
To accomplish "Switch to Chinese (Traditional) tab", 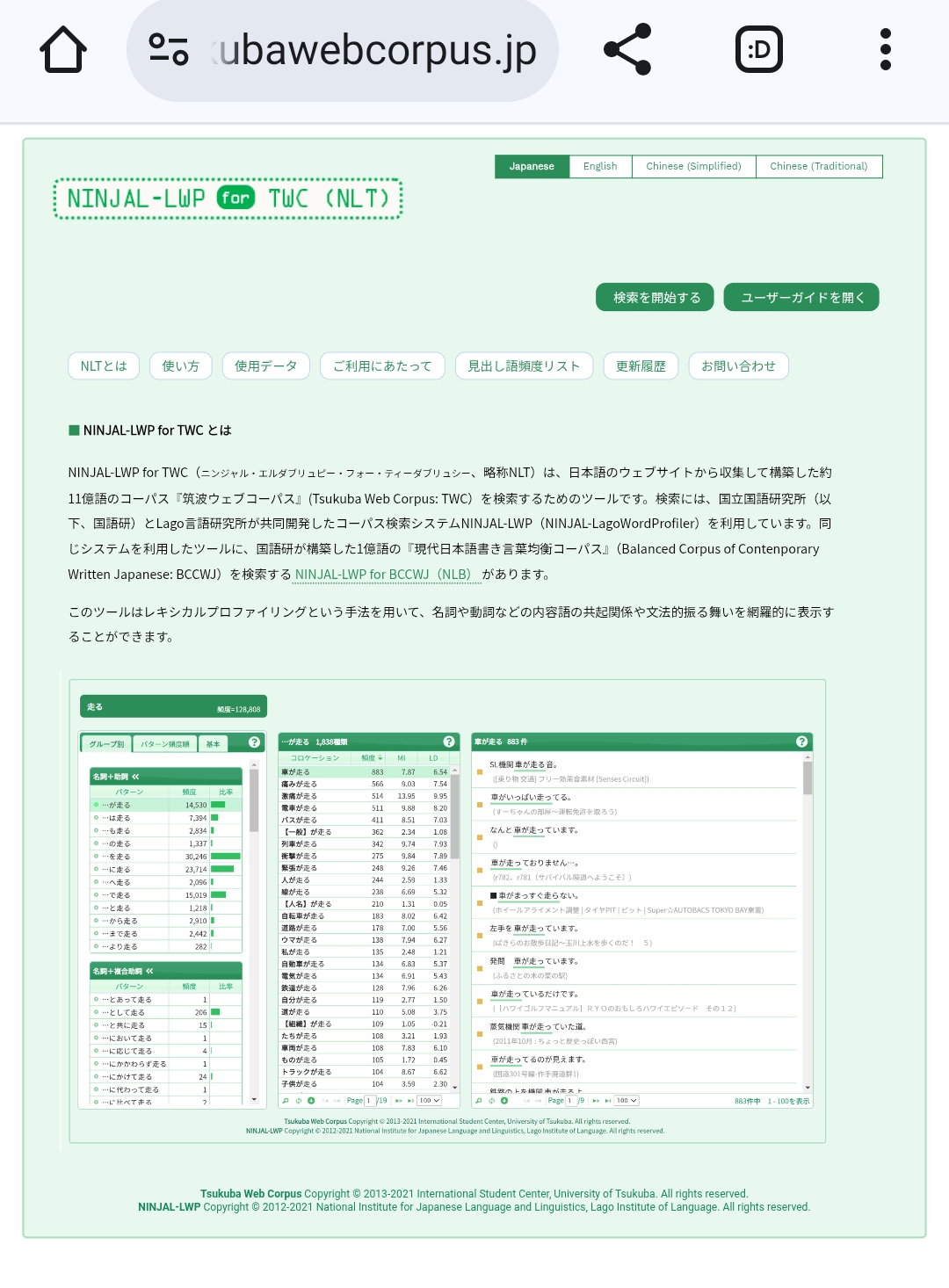I will pos(819,166).
